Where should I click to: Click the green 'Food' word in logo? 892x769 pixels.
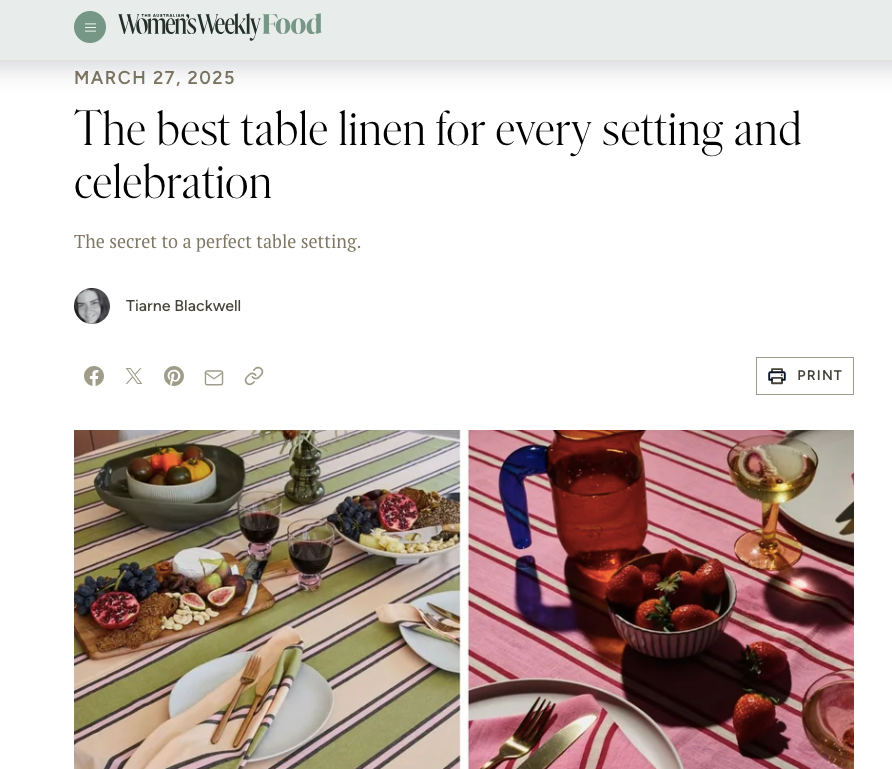pyautogui.click(x=292, y=25)
